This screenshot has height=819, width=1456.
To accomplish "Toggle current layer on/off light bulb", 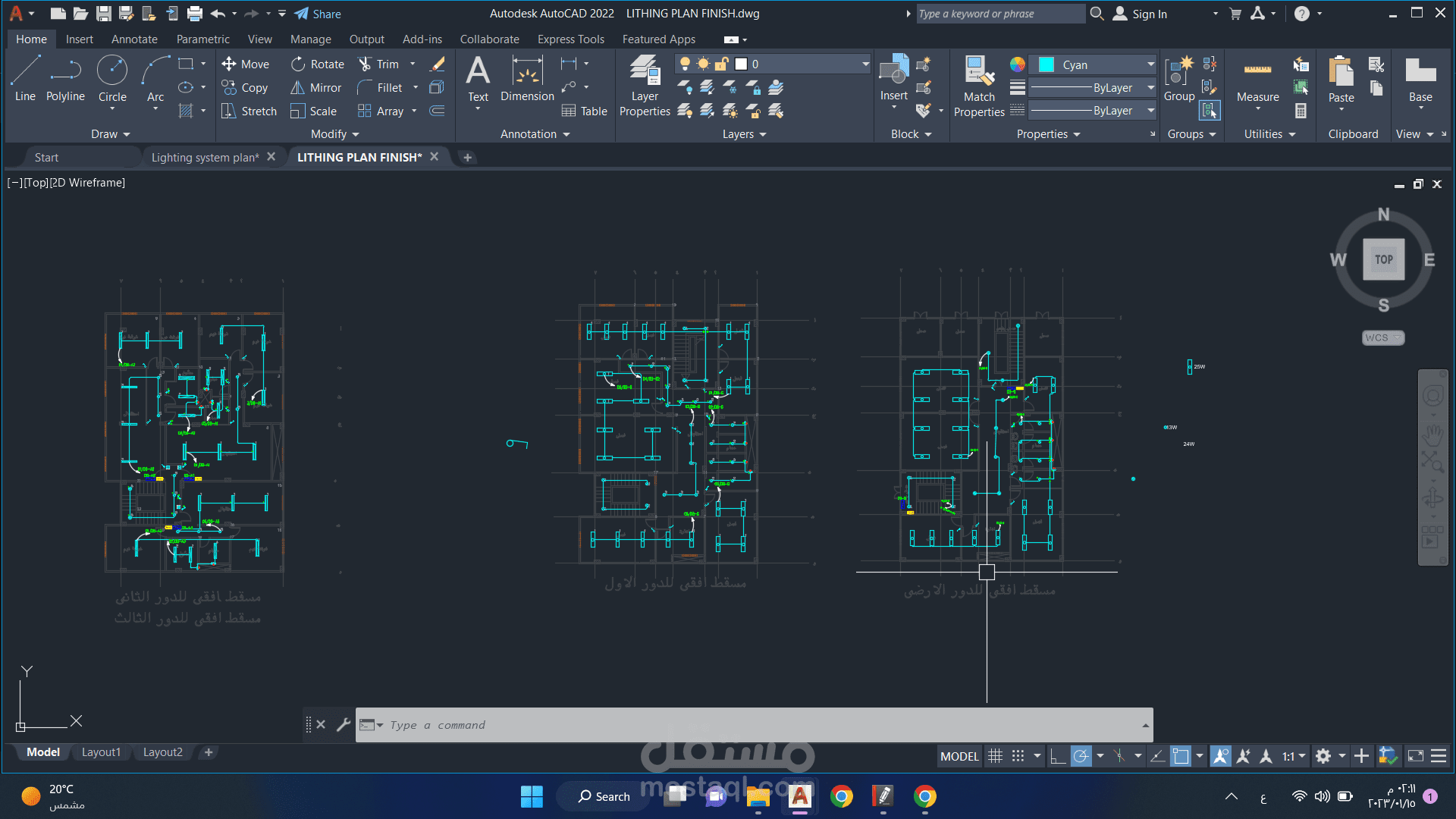I will point(685,64).
